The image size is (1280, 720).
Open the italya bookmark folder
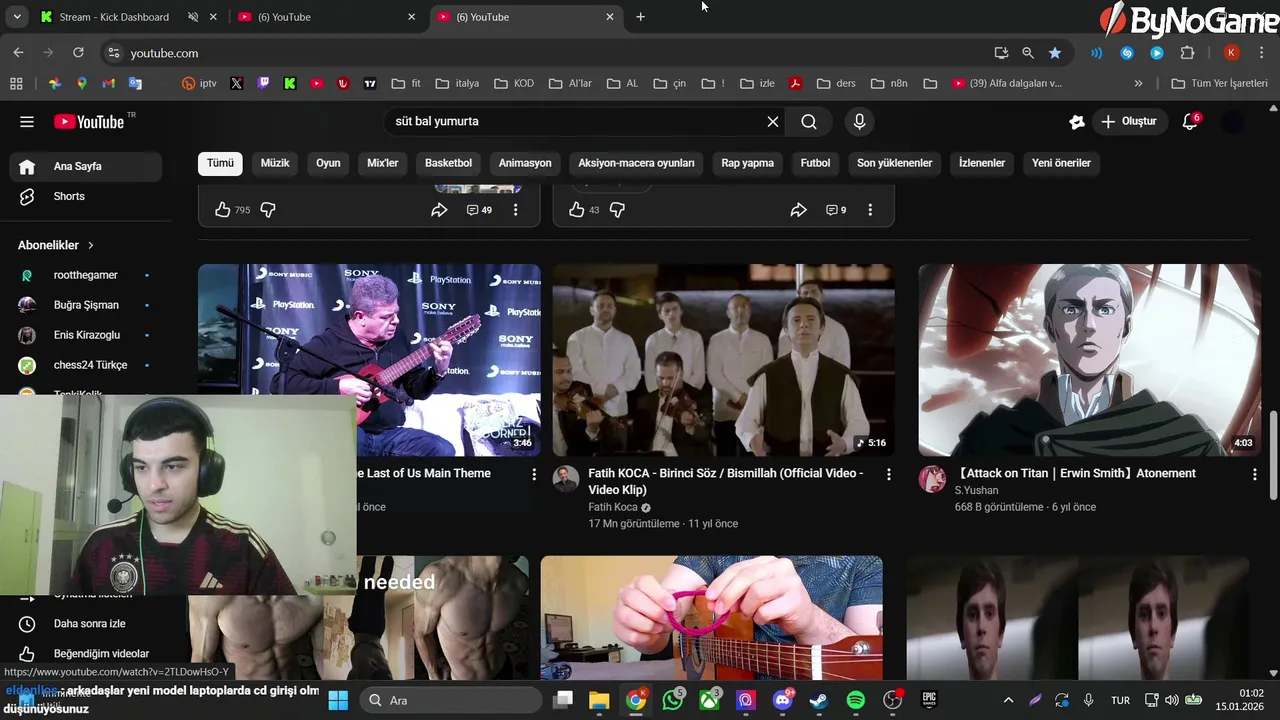click(457, 84)
